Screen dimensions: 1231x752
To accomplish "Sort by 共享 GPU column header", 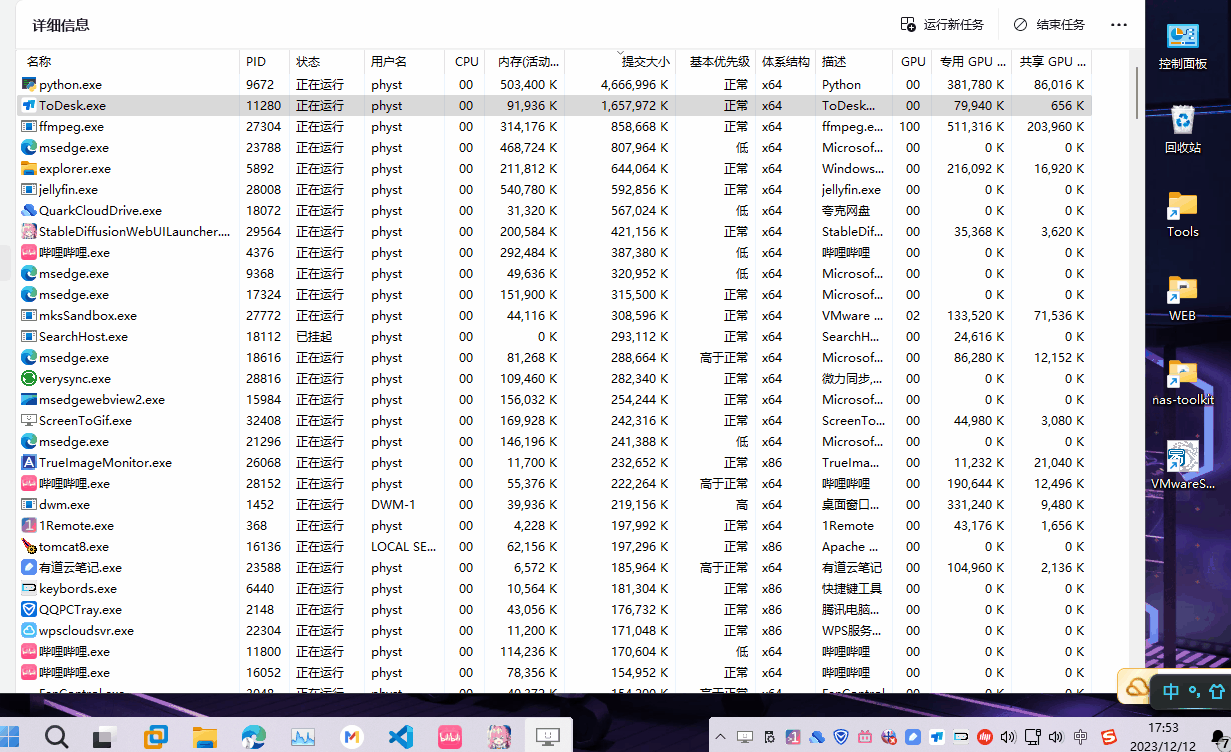I will pyautogui.click(x=1051, y=62).
